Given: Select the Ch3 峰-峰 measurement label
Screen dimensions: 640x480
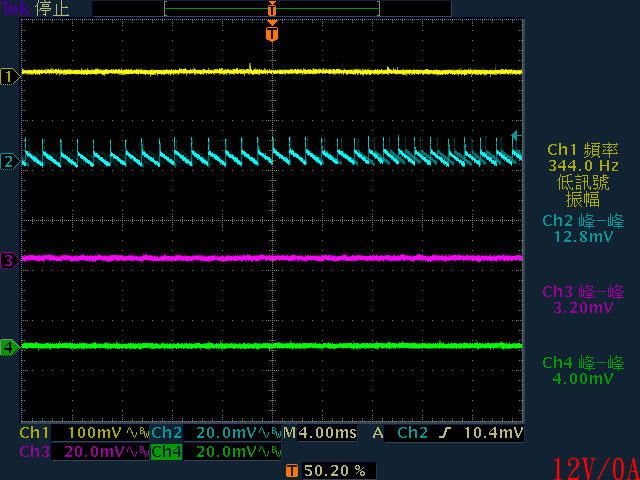Looking at the screenshot, I should click(x=583, y=292).
